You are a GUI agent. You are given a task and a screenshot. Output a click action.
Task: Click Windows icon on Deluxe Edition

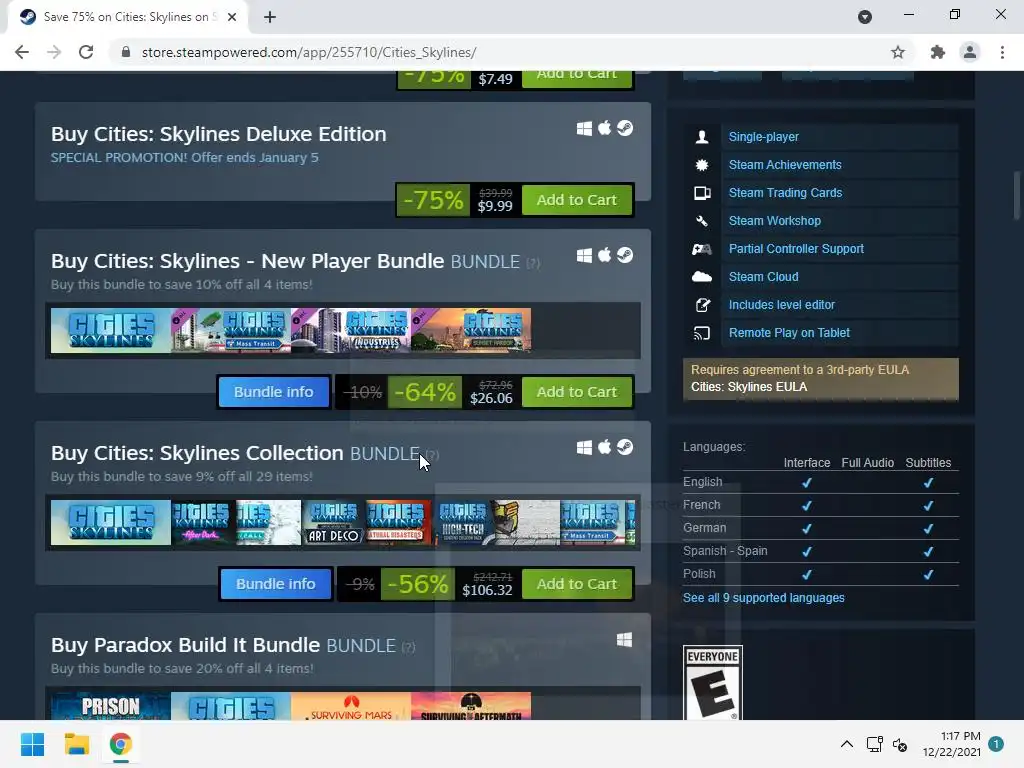coord(584,128)
